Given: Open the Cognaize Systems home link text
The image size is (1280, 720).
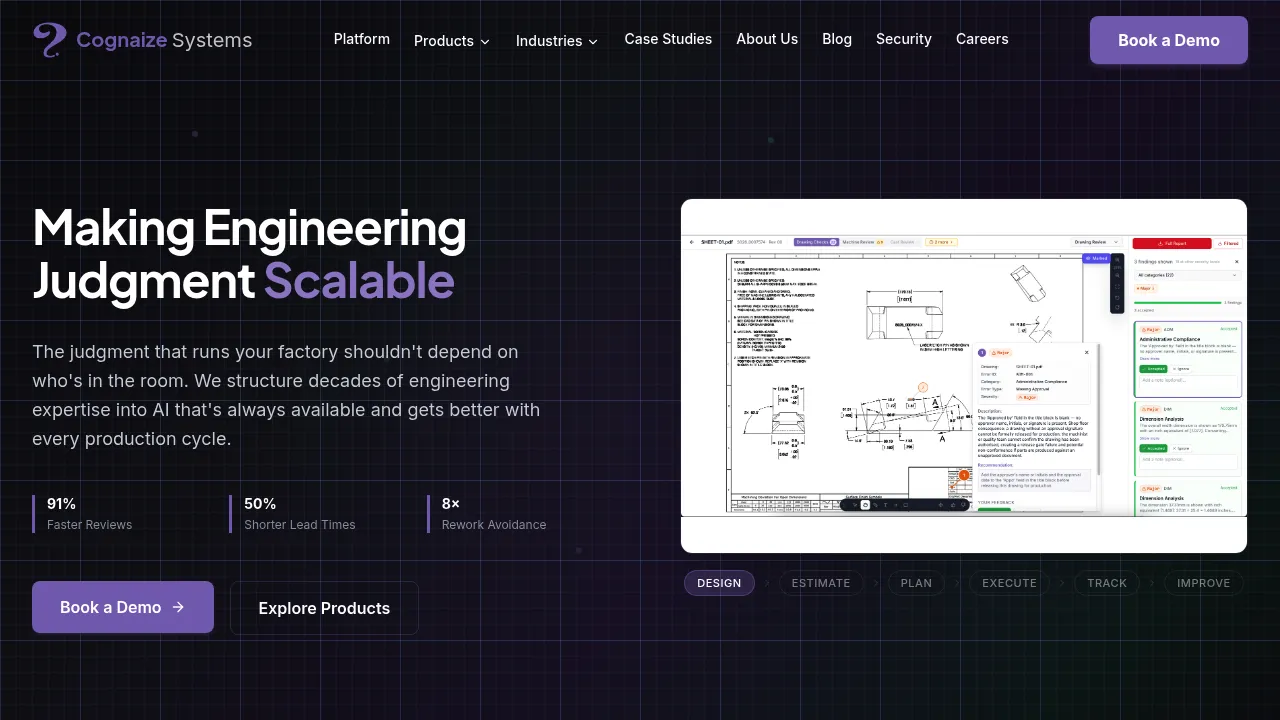Looking at the screenshot, I should [164, 40].
